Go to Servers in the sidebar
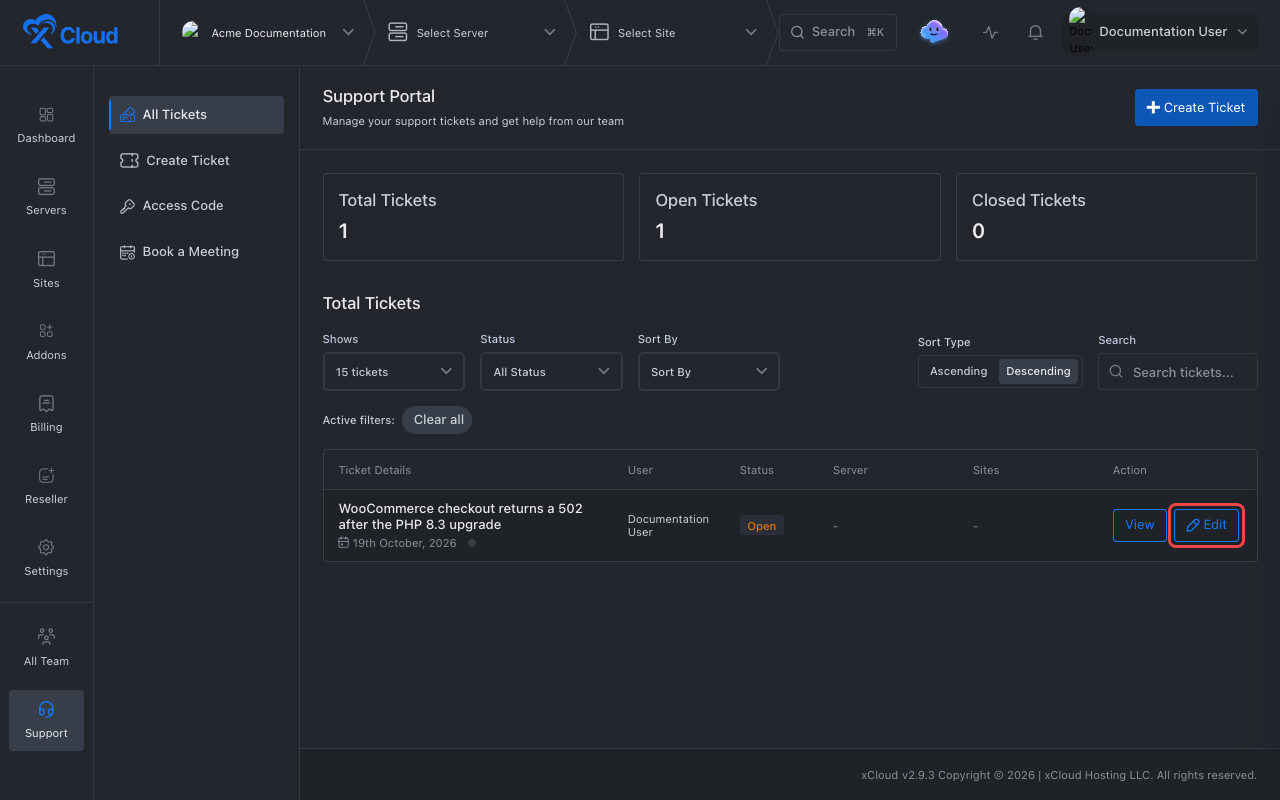Screen dimensions: 1280x800 coord(46,197)
